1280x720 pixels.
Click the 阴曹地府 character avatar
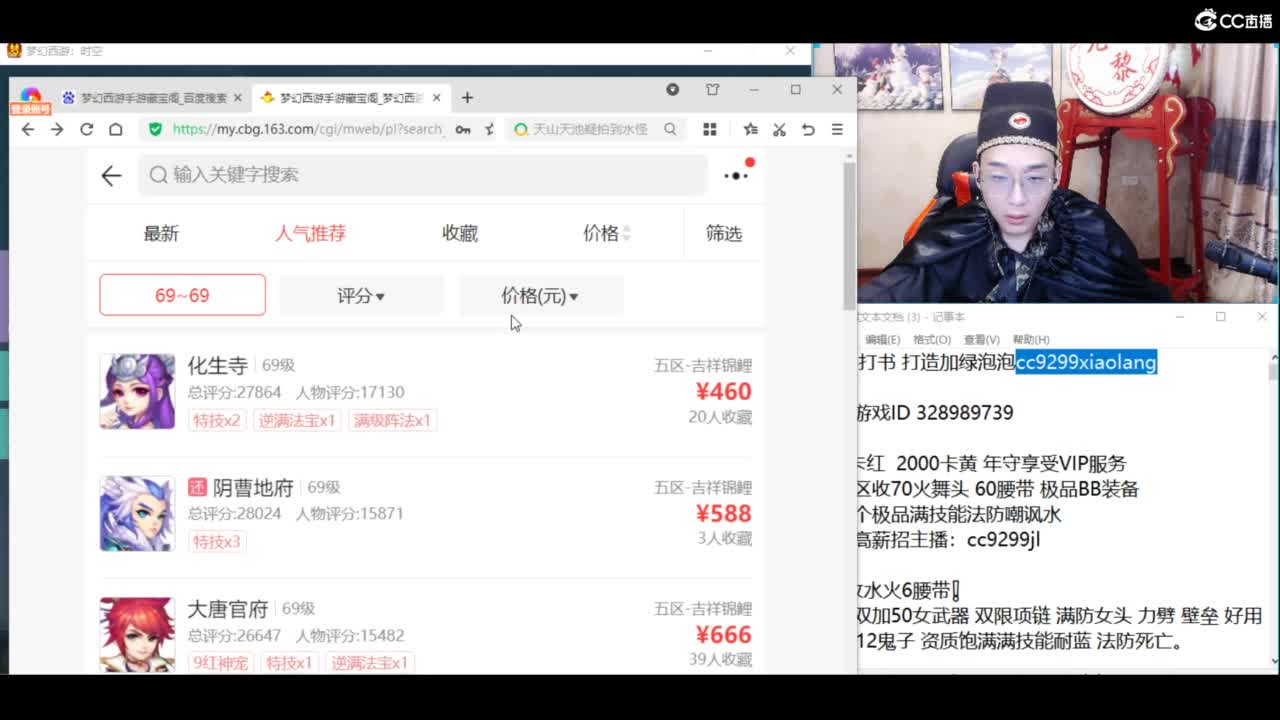pyautogui.click(x=137, y=513)
